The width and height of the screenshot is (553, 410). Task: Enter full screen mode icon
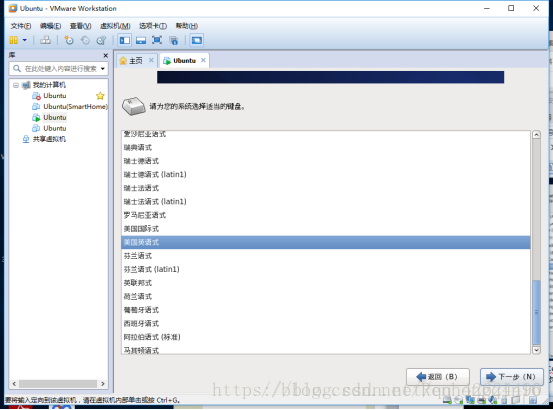click(157, 40)
